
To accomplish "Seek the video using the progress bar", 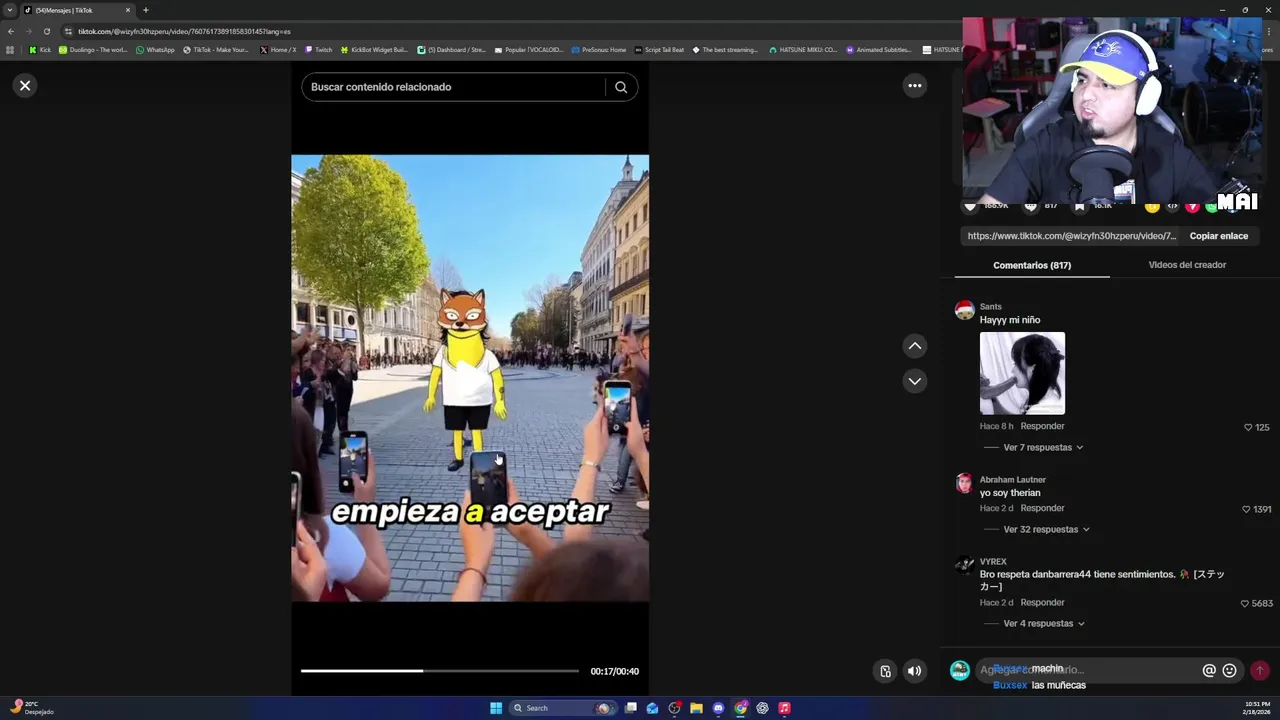I will point(439,671).
